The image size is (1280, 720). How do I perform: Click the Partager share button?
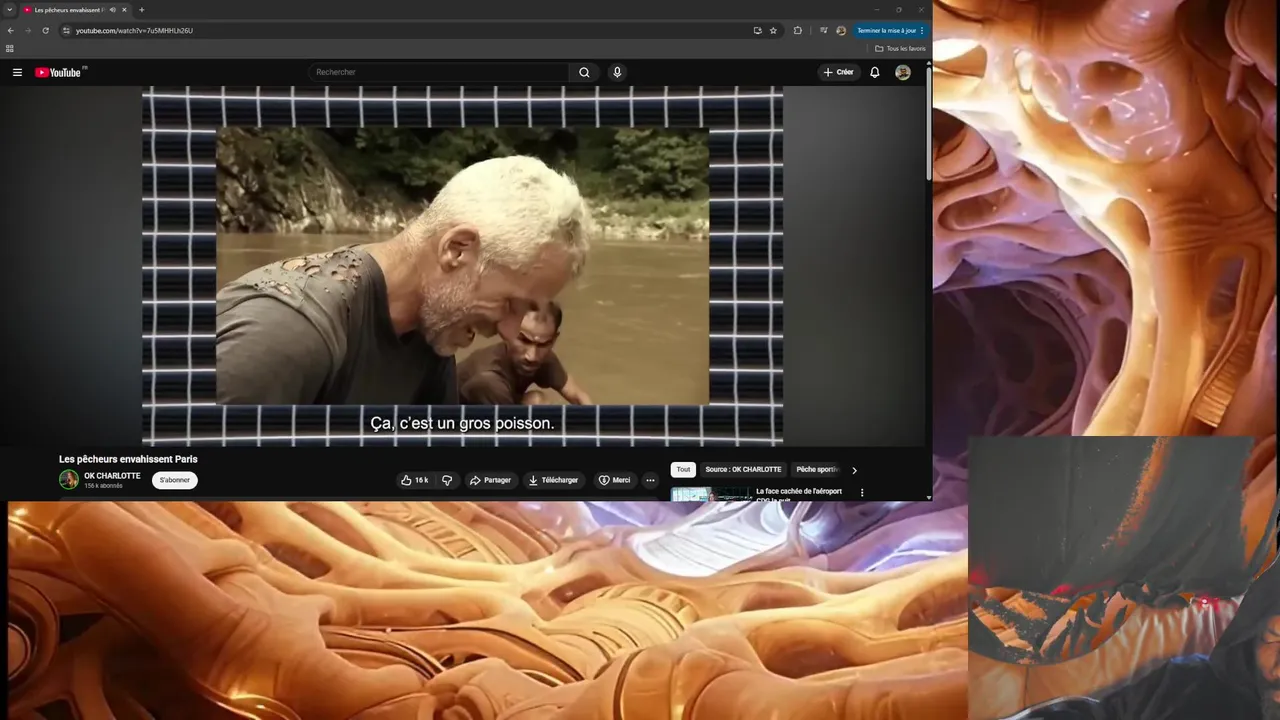point(491,480)
